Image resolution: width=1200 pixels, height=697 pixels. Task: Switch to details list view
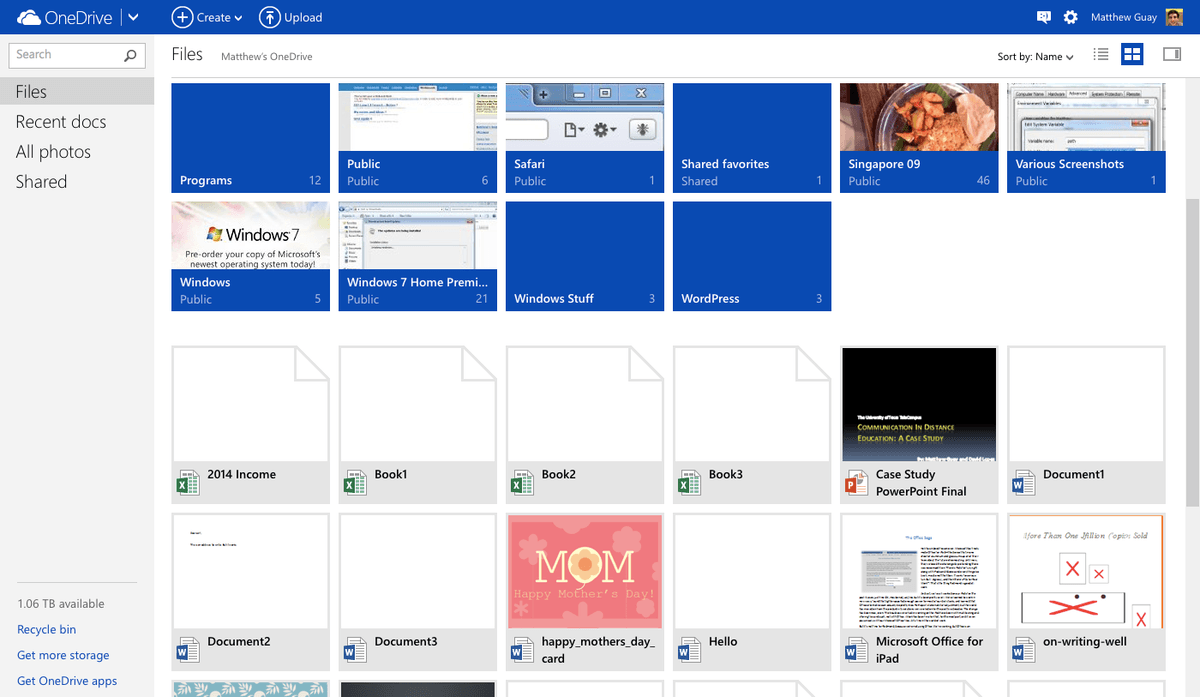pyautogui.click(x=1101, y=55)
